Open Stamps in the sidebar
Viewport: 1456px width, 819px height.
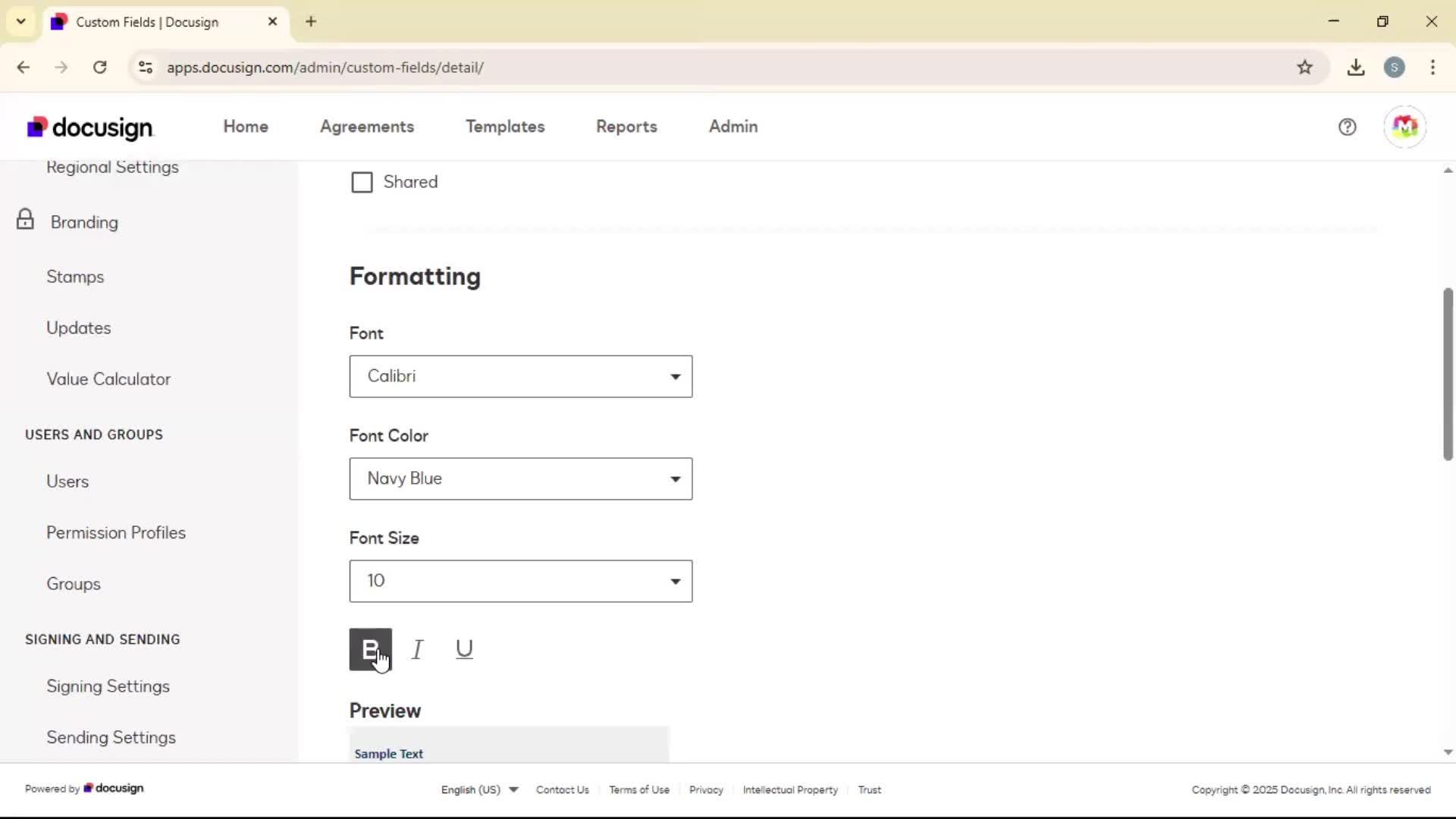[75, 277]
